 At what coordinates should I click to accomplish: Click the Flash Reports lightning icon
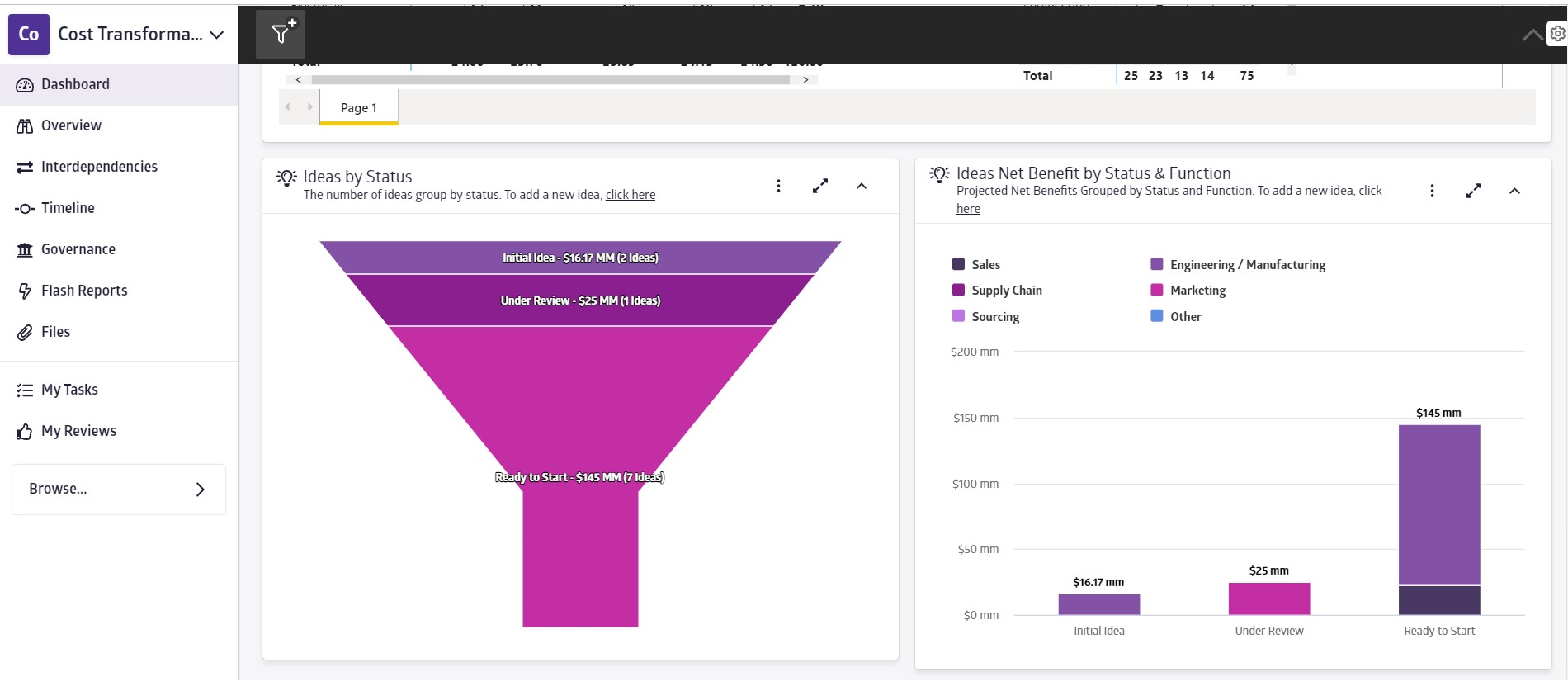(x=25, y=291)
